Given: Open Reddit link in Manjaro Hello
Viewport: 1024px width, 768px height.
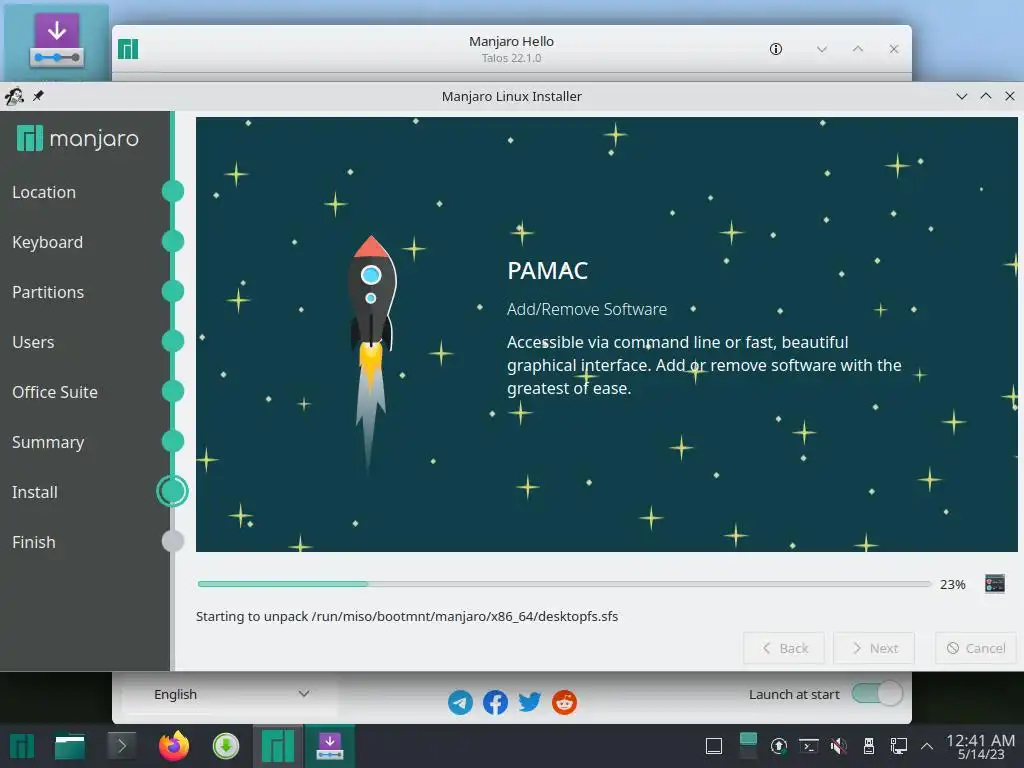Looking at the screenshot, I should [x=564, y=702].
